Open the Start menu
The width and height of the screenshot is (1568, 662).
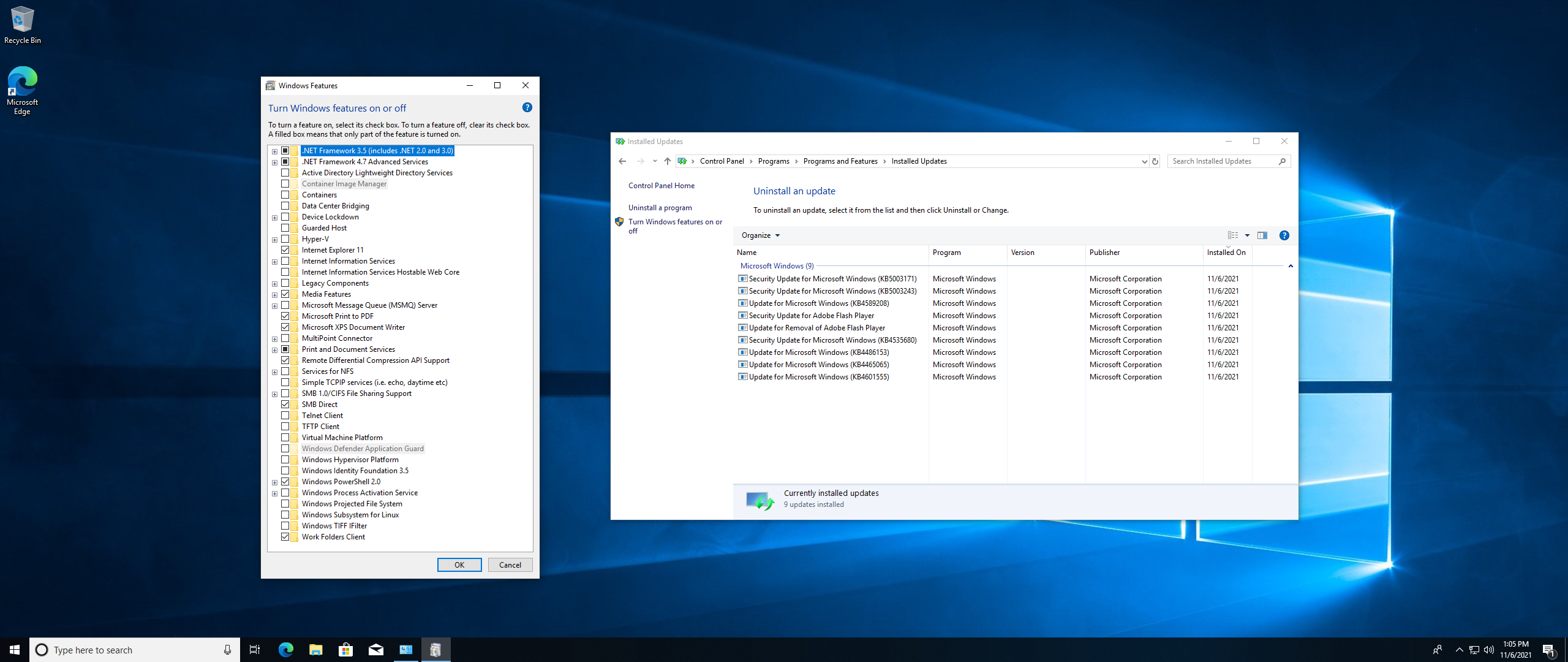point(15,650)
